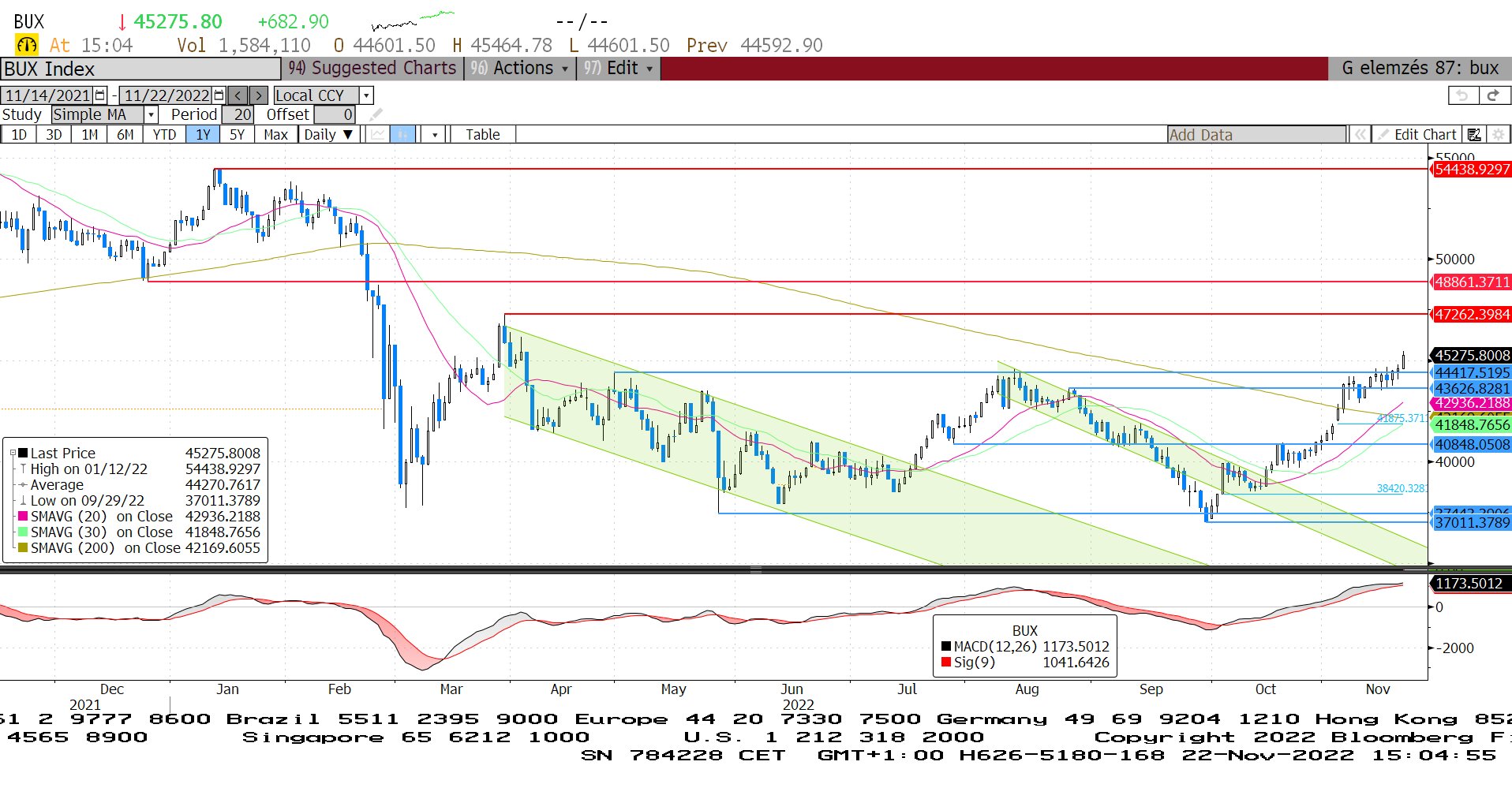This screenshot has height=799, width=1512.
Task: Select YTD time range tab
Action: tap(164, 135)
